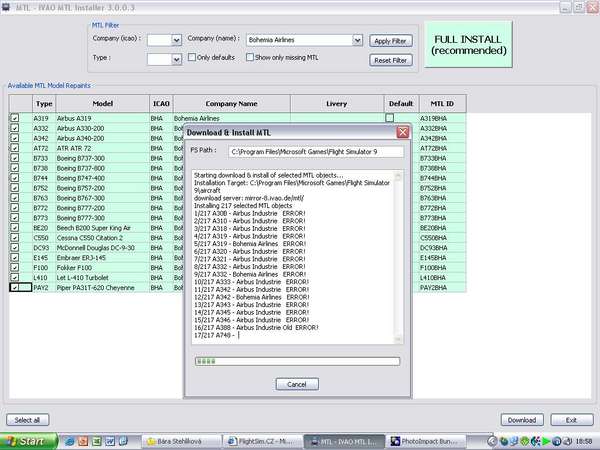Click the download progress bar
Viewport: 600px width, 450px height.
[x=296, y=361]
